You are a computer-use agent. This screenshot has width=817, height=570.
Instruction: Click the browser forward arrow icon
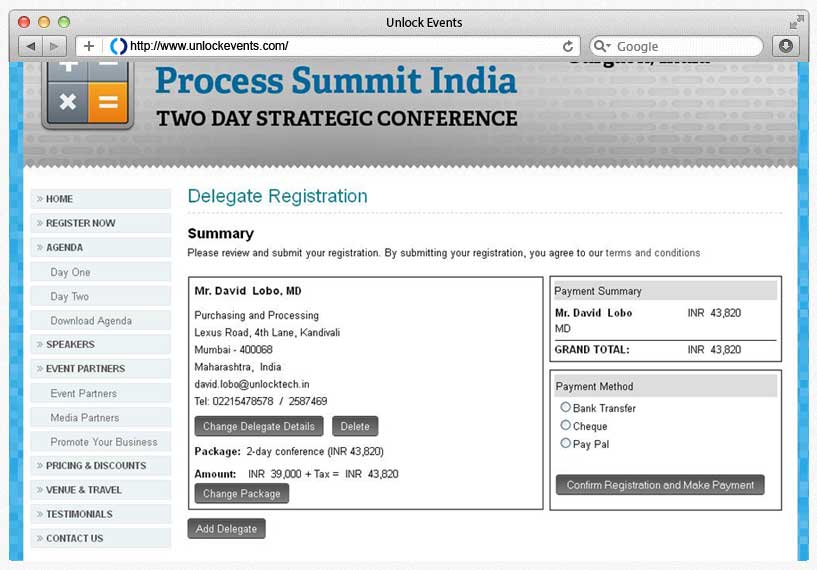[54, 46]
